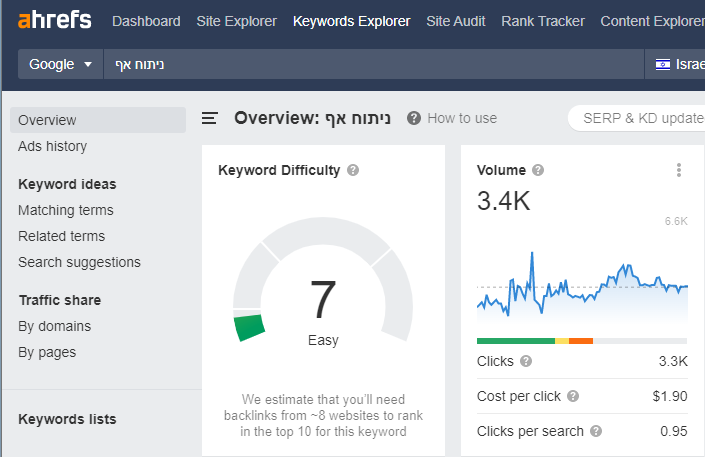Open the How to use link

462,118
